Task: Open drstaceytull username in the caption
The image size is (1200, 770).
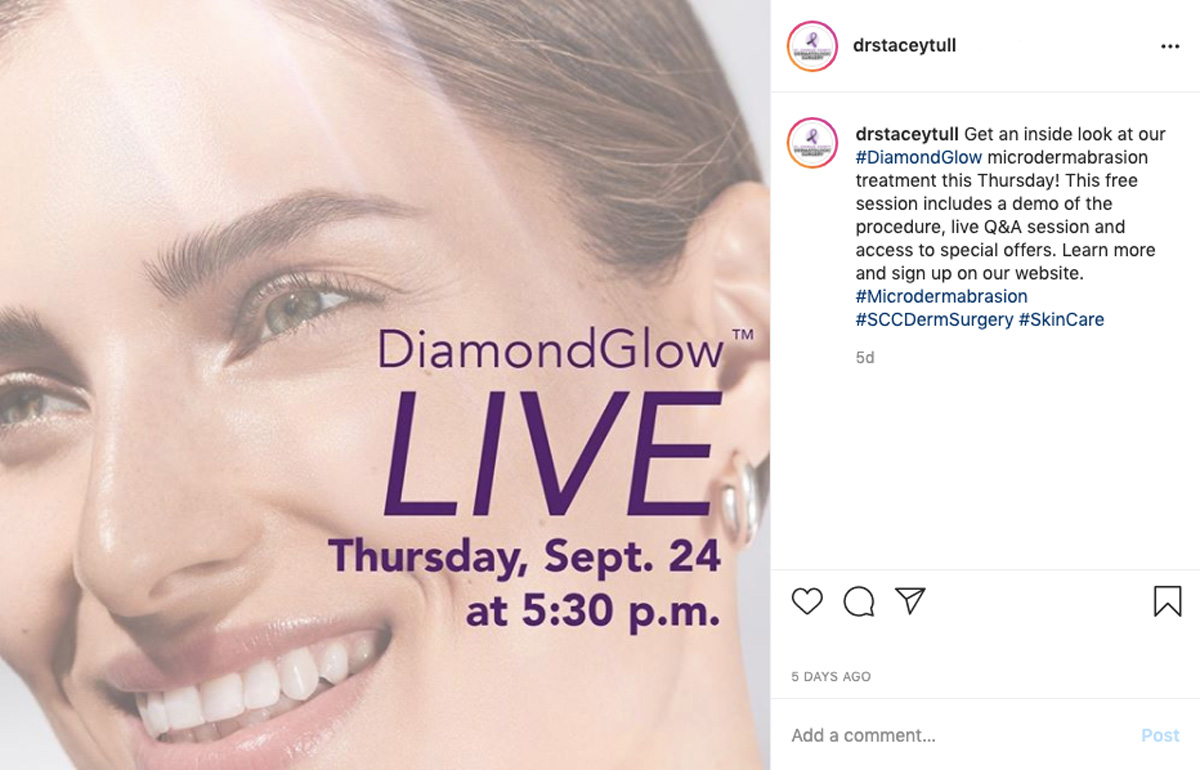Action: click(907, 134)
